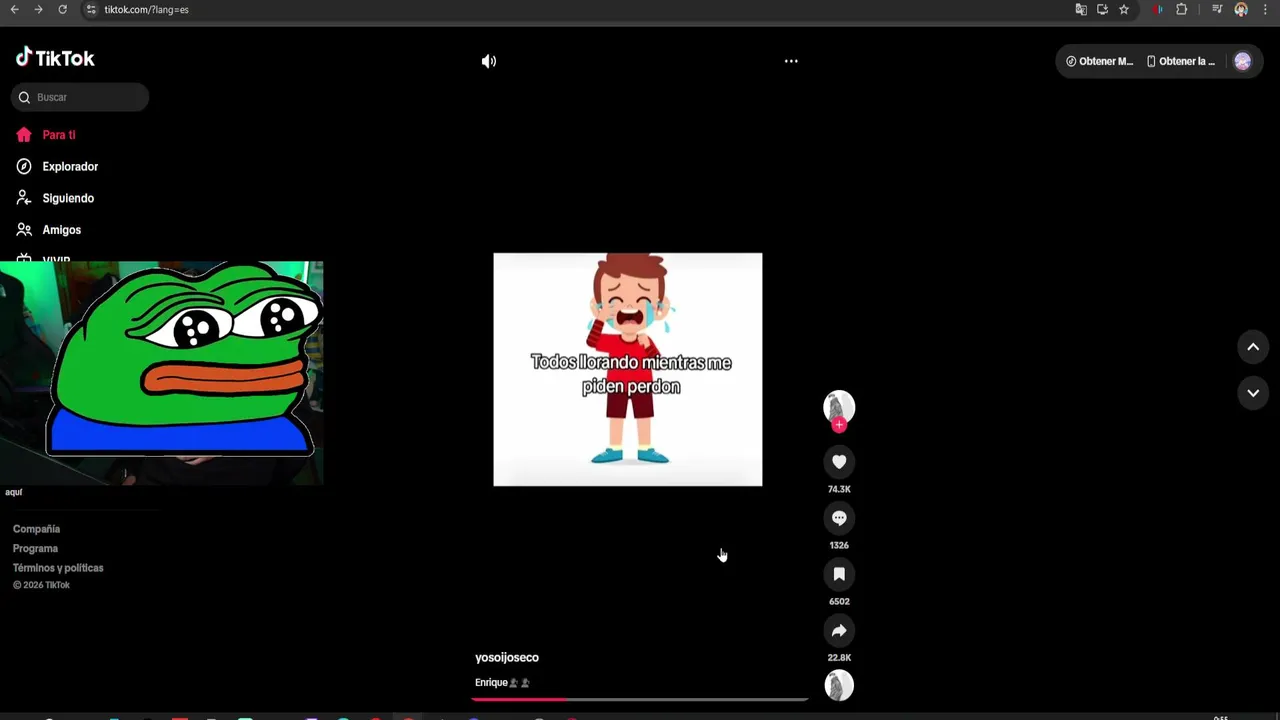The width and height of the screenshot is (1280, 720).
Task: Click Obtener Monedas button
Action: click(x=1099, y=61)
